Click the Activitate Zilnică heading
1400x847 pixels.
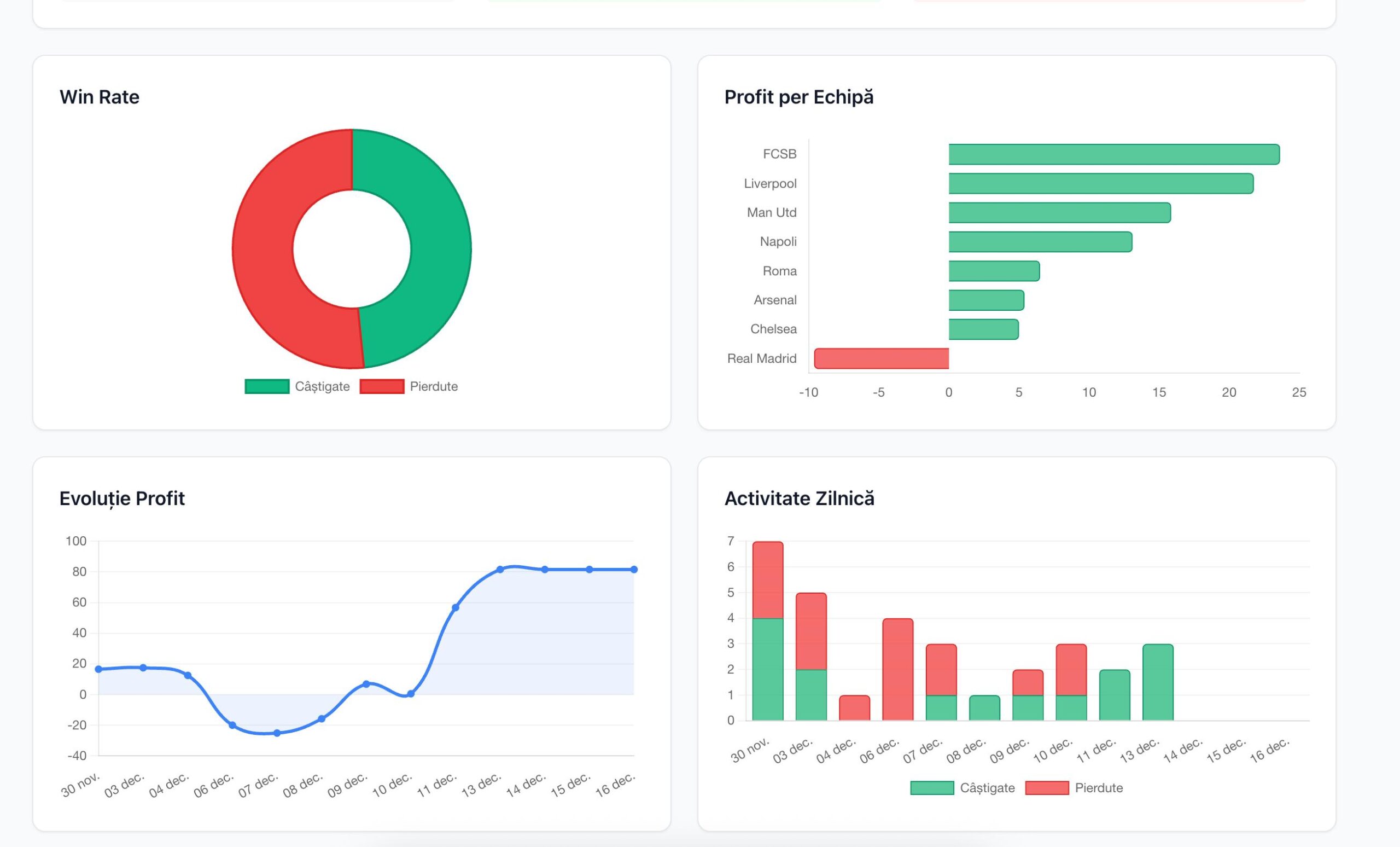tap(800, 498)
